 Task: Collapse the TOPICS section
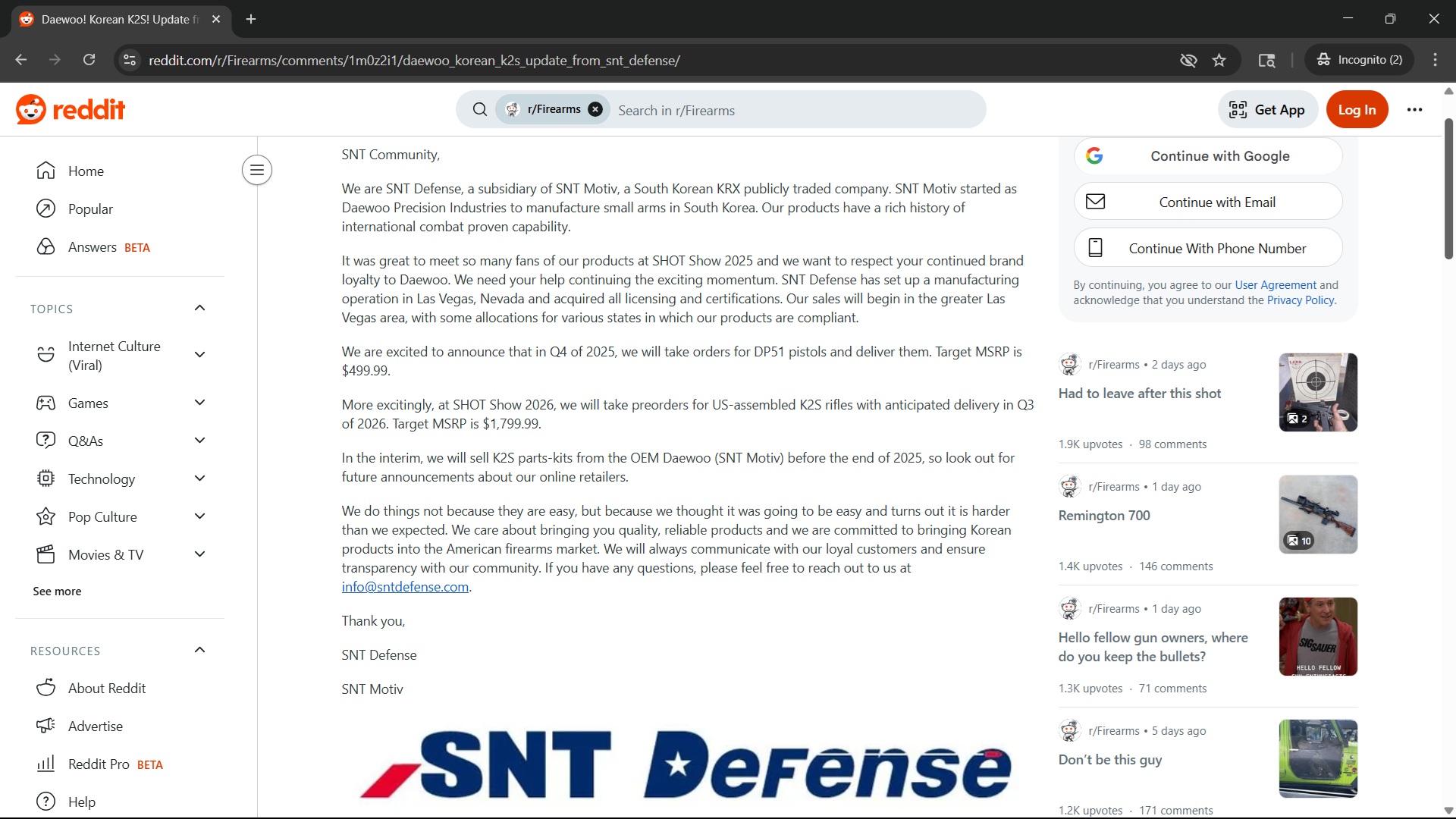pyautogui.click(x=200, y=308)
